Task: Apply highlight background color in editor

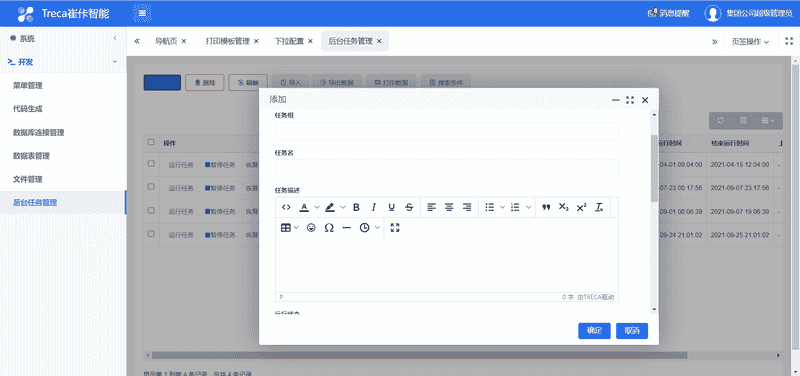Action: point(330,207)
